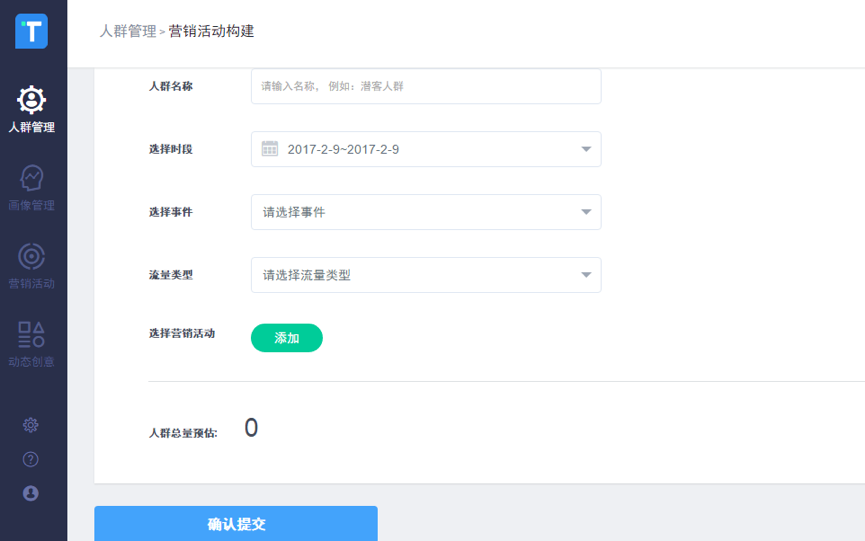Open 画像管理 sidebar icon

[31, 178]
